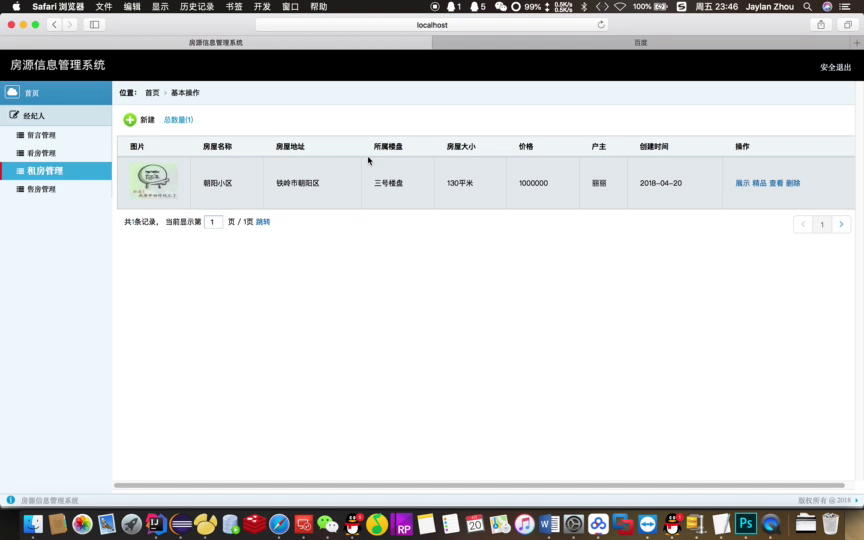Open System Preferences in the Dock
Image resolution: width=864 pixels, height=540 pixels.
(574, 524)
